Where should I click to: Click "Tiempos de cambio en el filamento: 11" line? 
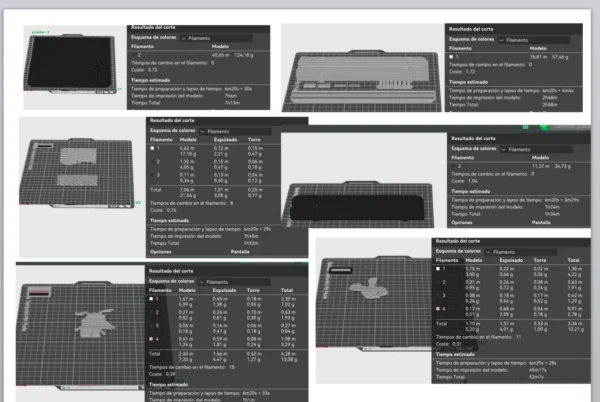pyautogui.click(x=479, y=337)
